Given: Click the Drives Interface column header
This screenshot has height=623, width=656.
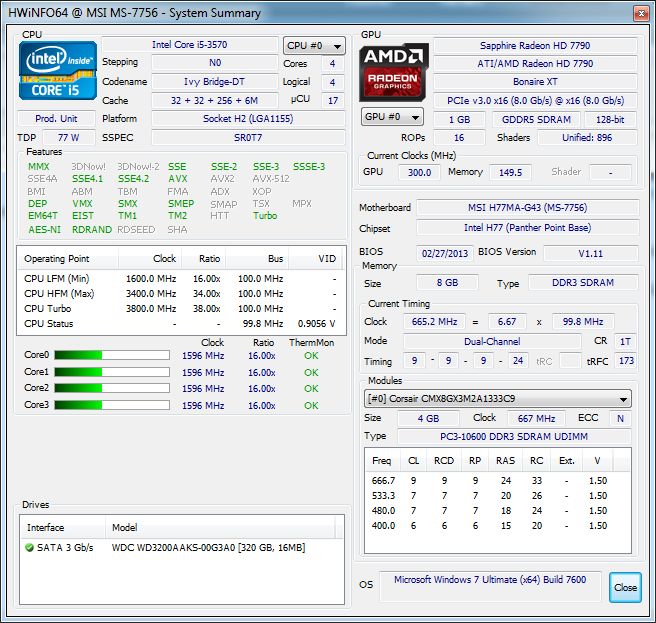Looking at the screenshot, I should click(x=63, y=527).
